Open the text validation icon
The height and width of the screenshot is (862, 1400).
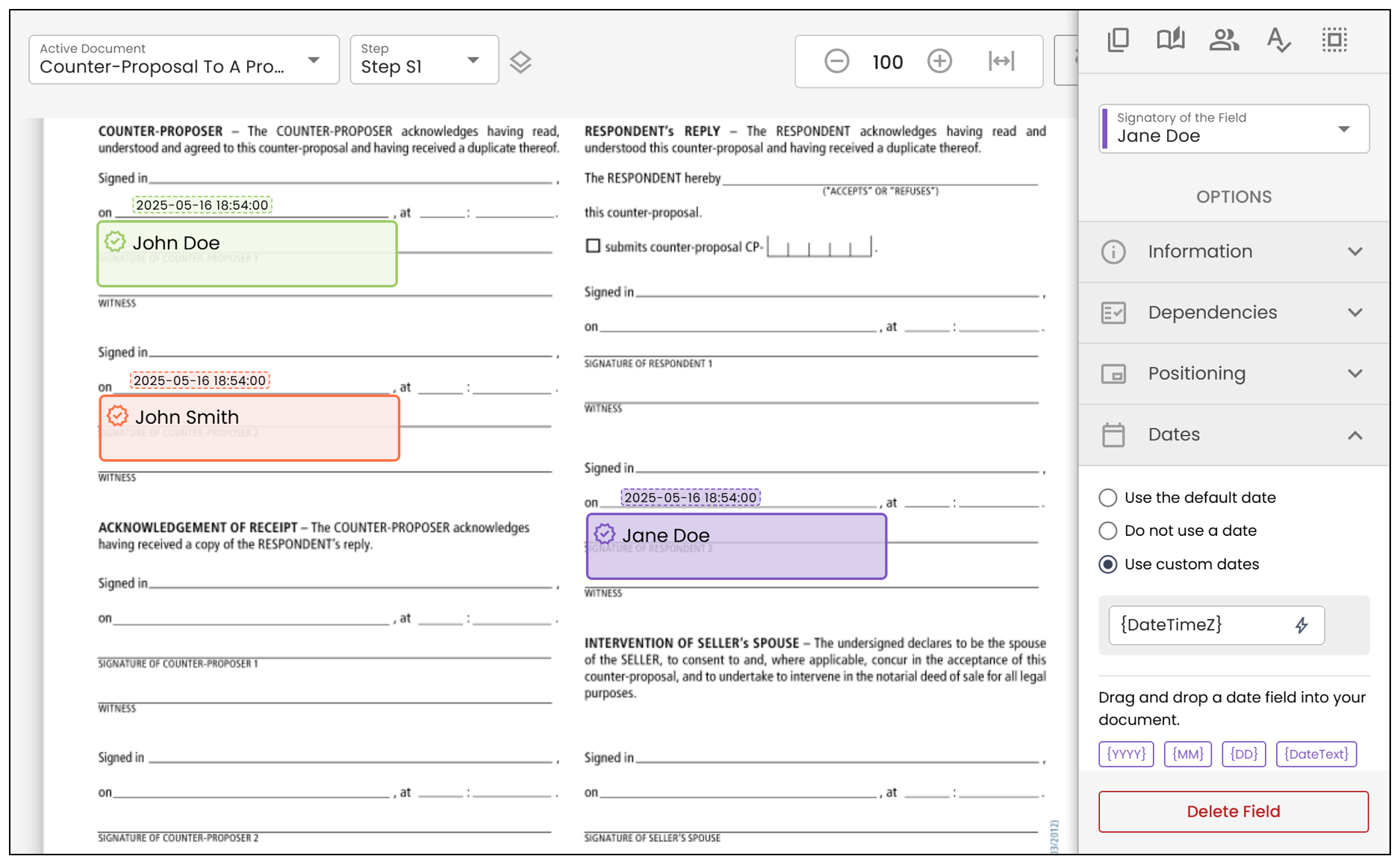pos(1278,40)
